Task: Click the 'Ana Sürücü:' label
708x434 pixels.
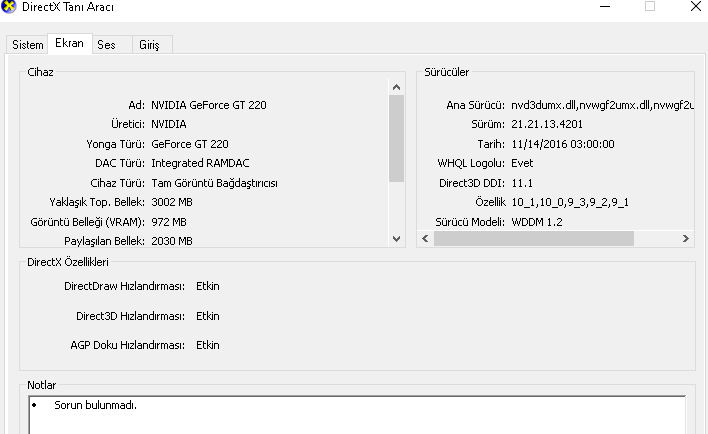Action: click(475, 105)
